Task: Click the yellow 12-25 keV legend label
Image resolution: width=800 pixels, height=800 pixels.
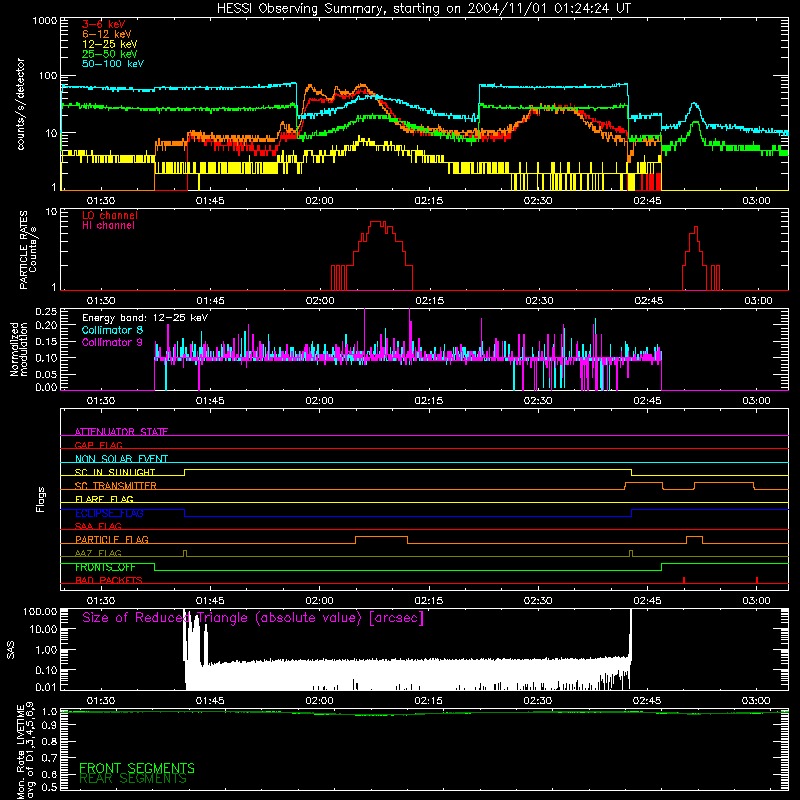Action: (109, 44)
